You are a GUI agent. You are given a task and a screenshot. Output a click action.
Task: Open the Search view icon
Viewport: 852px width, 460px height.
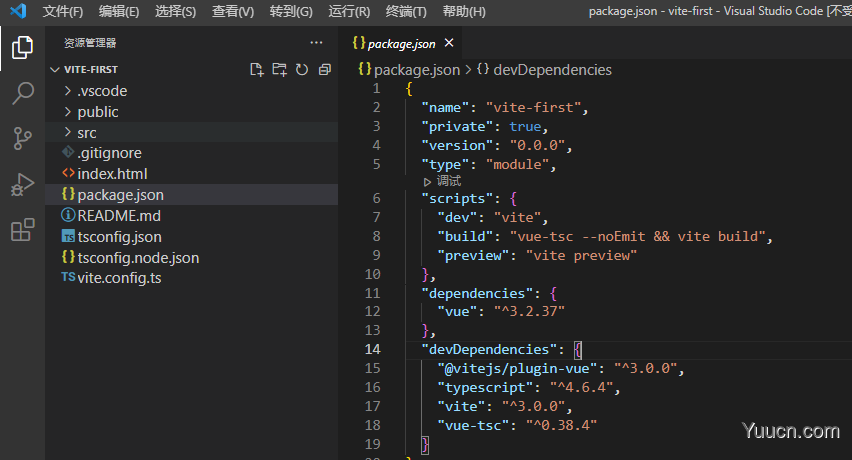(x=22, y=93)
